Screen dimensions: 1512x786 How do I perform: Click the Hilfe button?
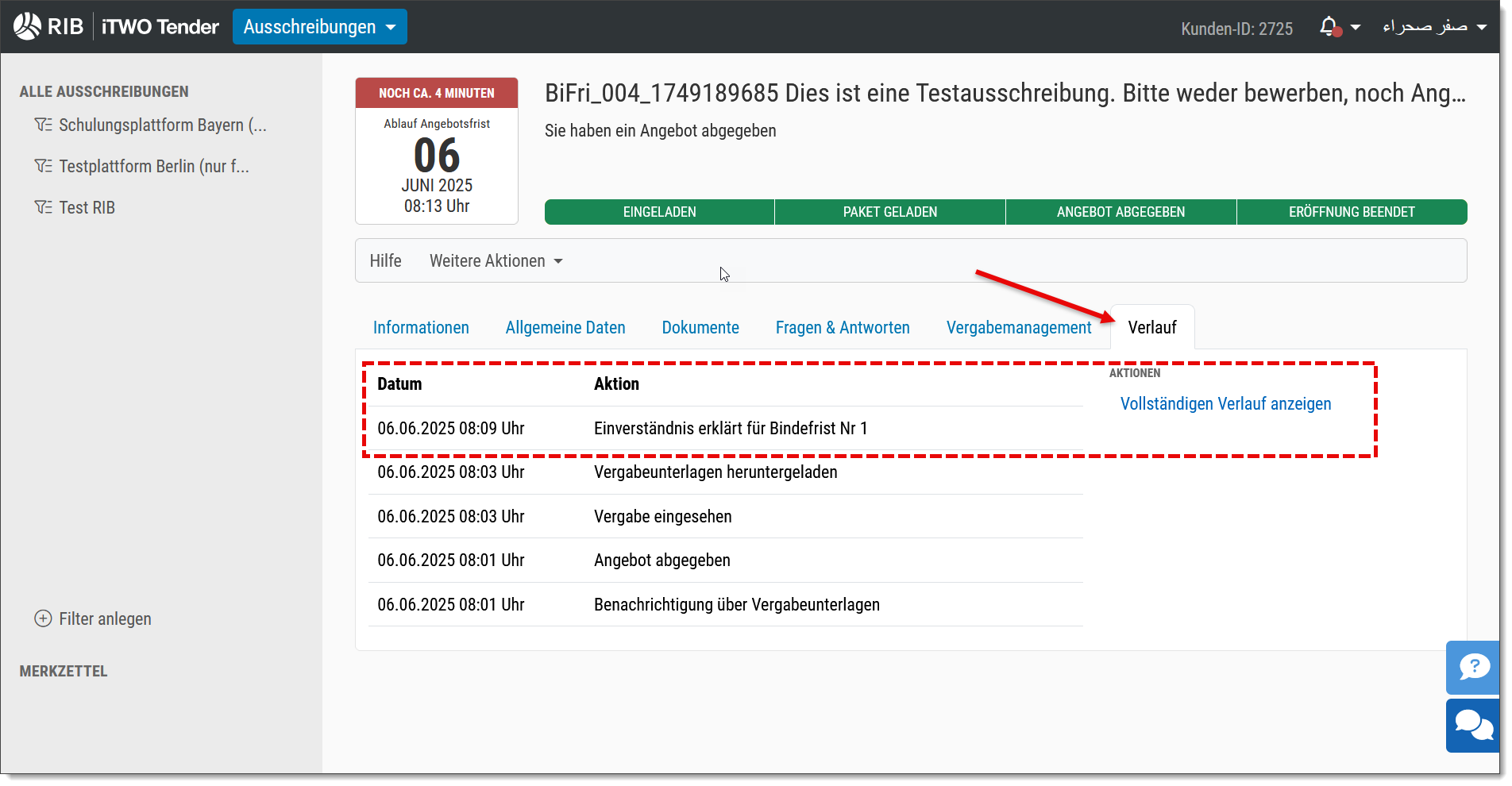pyautogui.click(x=385, y=261)
